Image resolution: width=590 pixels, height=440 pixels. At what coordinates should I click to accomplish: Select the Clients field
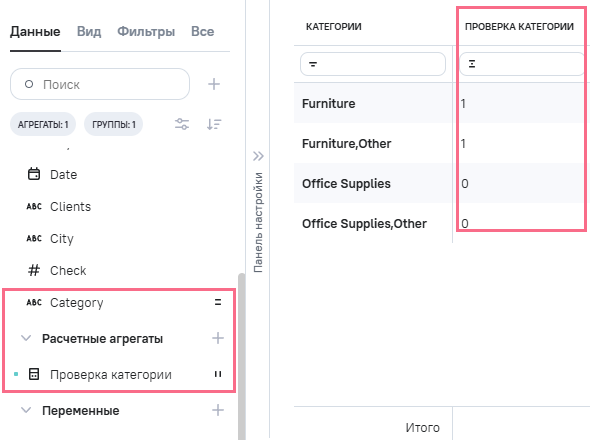click(x=70, y=206)
